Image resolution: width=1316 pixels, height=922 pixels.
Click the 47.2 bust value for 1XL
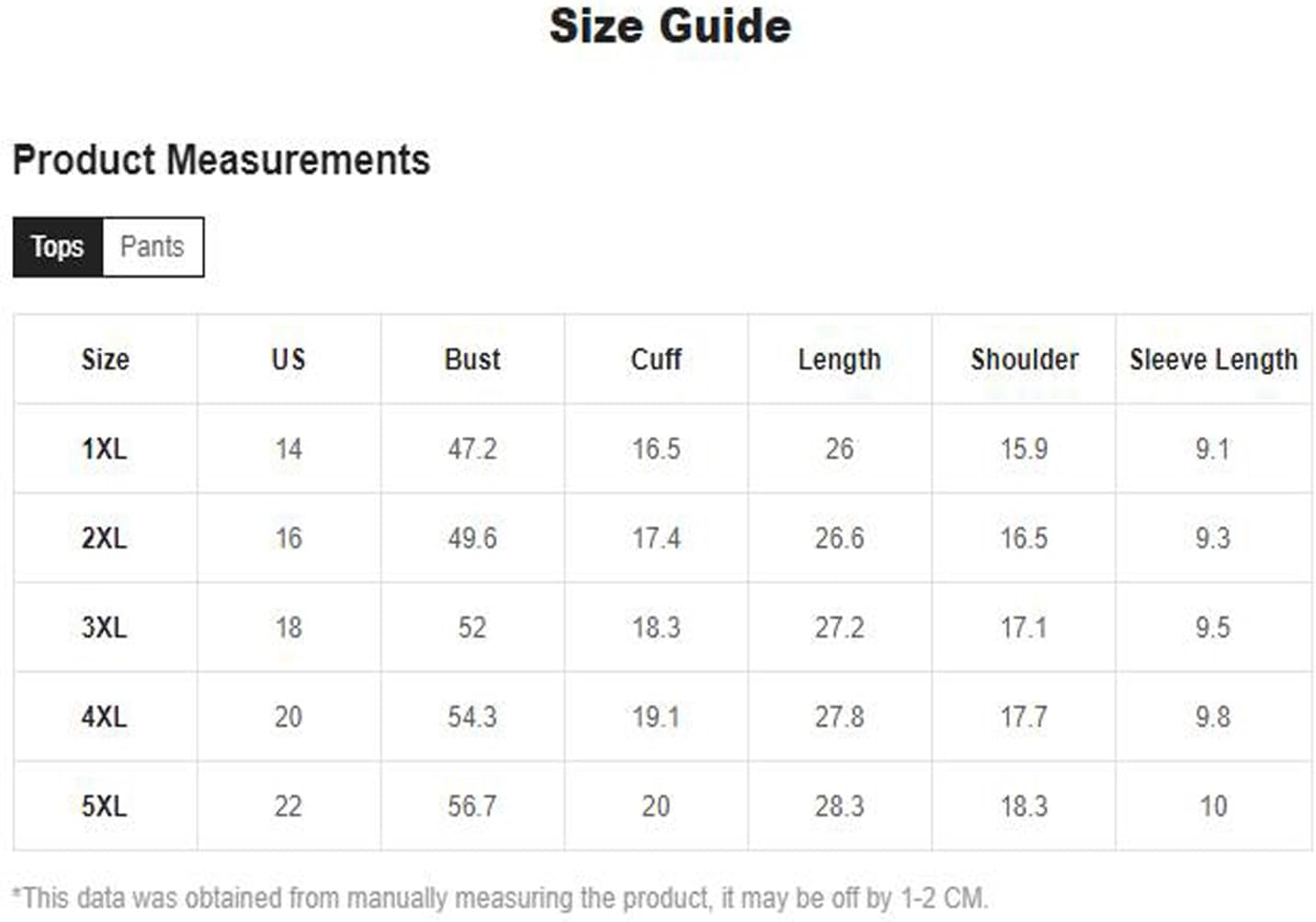(472, 449)
